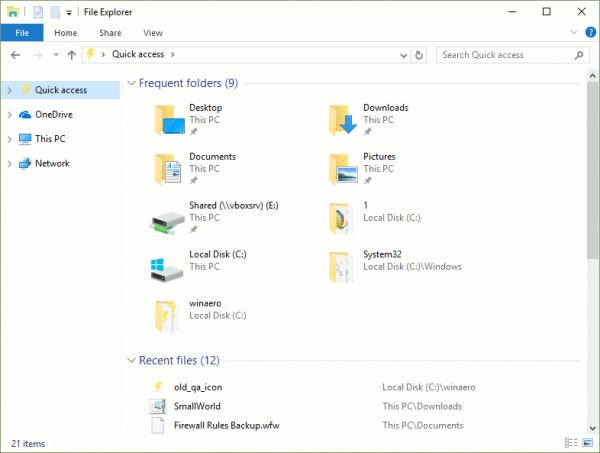Viewport: 600px width, 453px height.
Task: Select OneDrive in the navigation pane
Action: pos(54,114)
